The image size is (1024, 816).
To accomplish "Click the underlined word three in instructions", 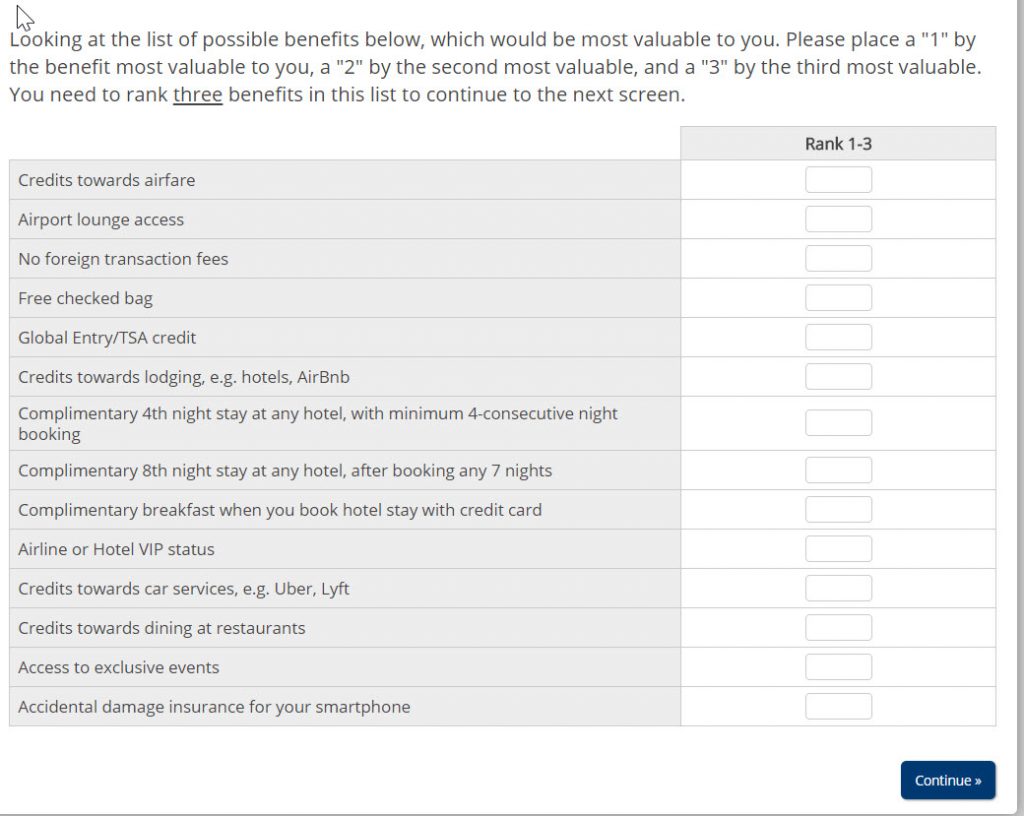I will (197, 95).
